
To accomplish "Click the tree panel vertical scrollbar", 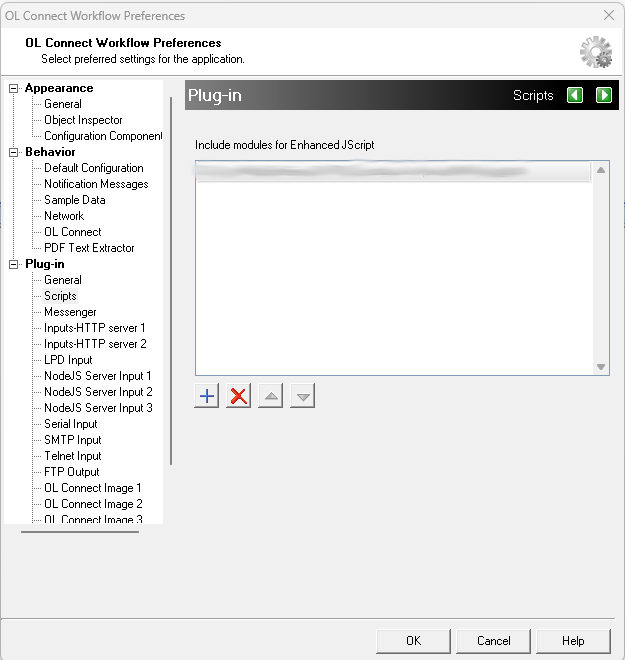I will point(171,281).
